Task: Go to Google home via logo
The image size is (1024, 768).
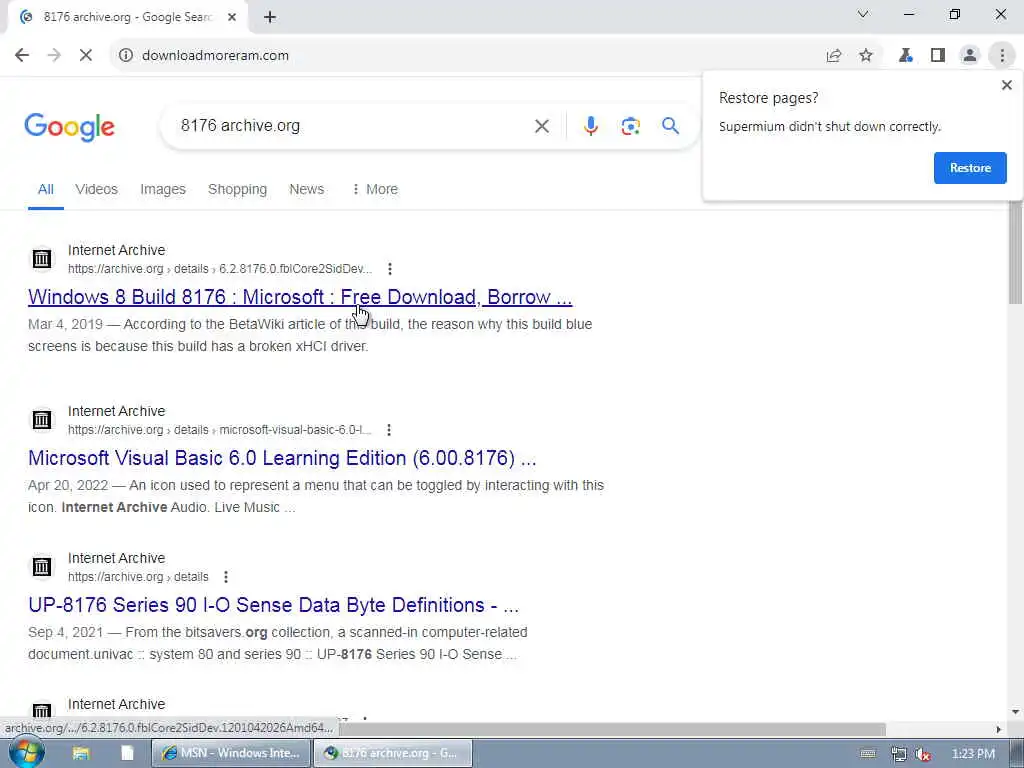Action: click(69, 127)
